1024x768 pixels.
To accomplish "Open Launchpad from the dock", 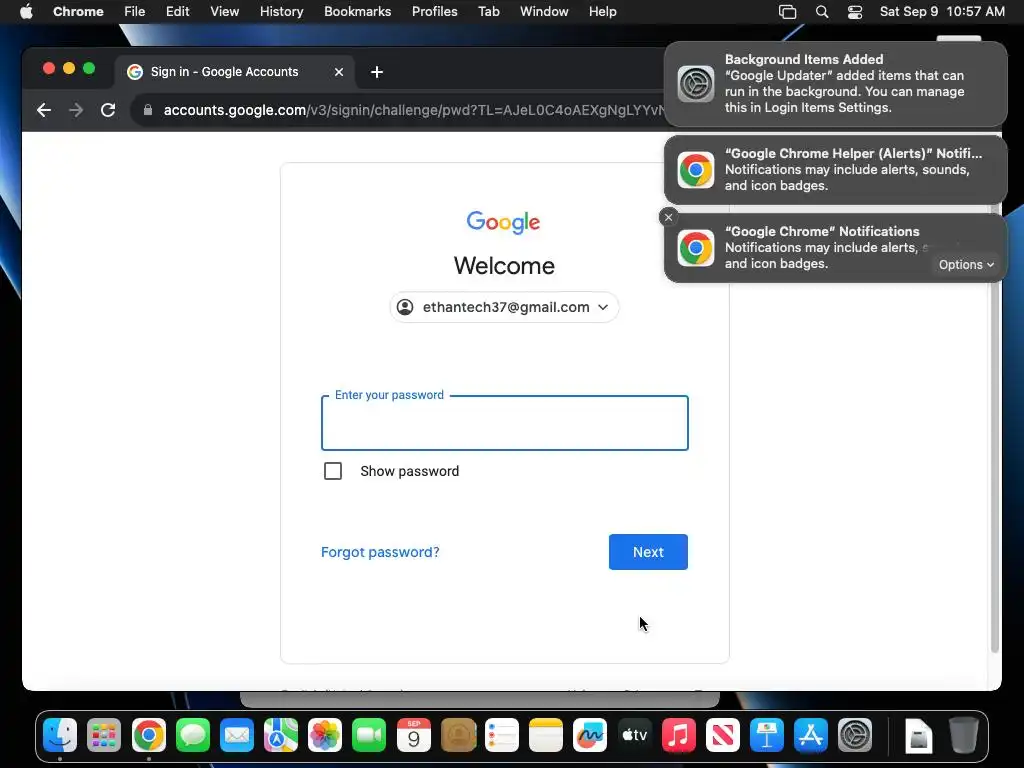I will pos(104,736).
